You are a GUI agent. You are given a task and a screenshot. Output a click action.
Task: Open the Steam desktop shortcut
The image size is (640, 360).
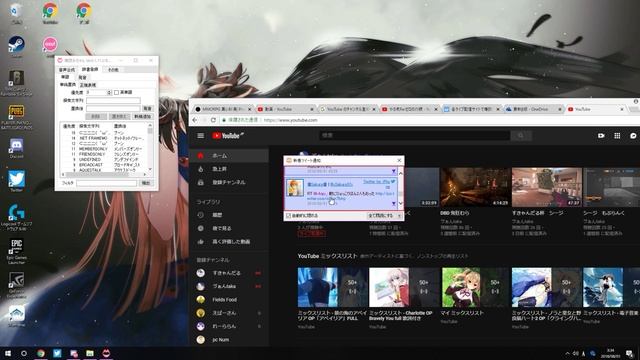[x=16, y=46]
